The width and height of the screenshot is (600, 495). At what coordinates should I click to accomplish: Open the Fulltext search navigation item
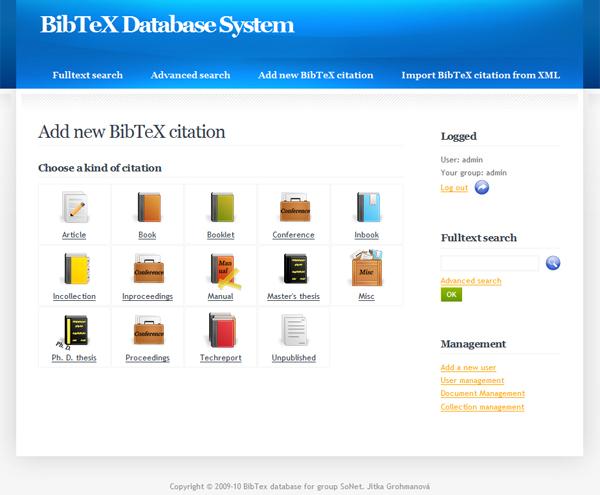click(x=88, y=75)
